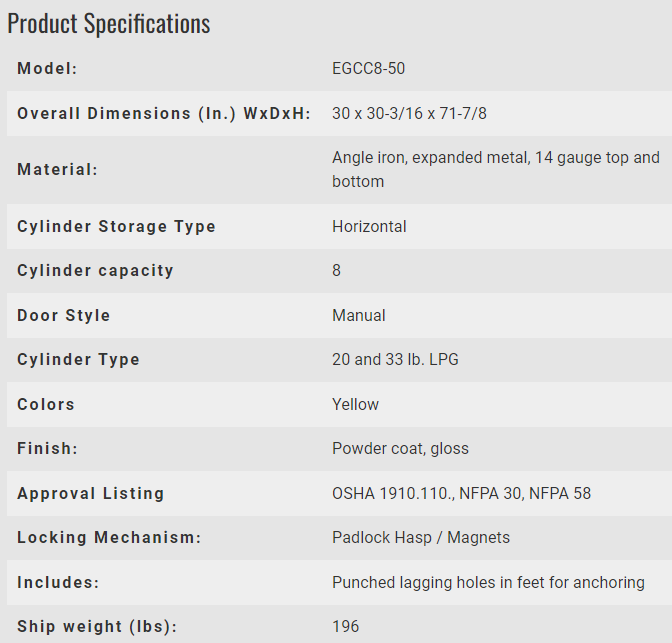The width and height of the screenshot is (672, 643).
Task: Select the OSHA 1910.110 approval text
Action: [462, 494]
